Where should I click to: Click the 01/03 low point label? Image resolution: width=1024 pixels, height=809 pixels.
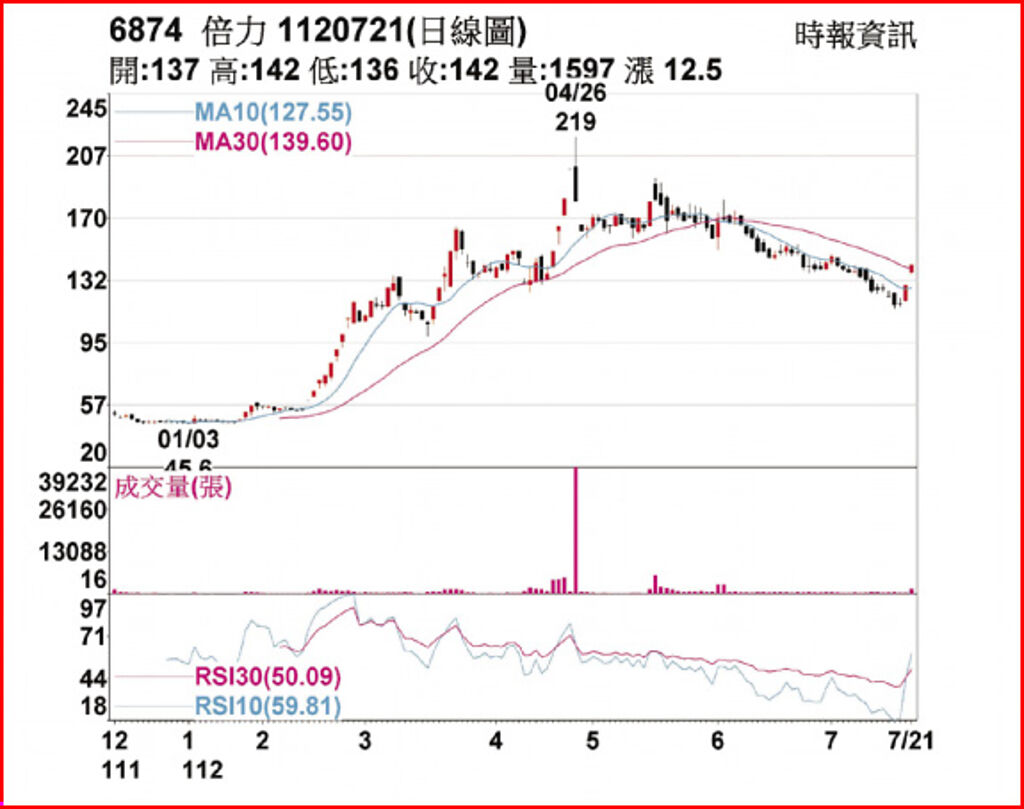coord(189,438)
